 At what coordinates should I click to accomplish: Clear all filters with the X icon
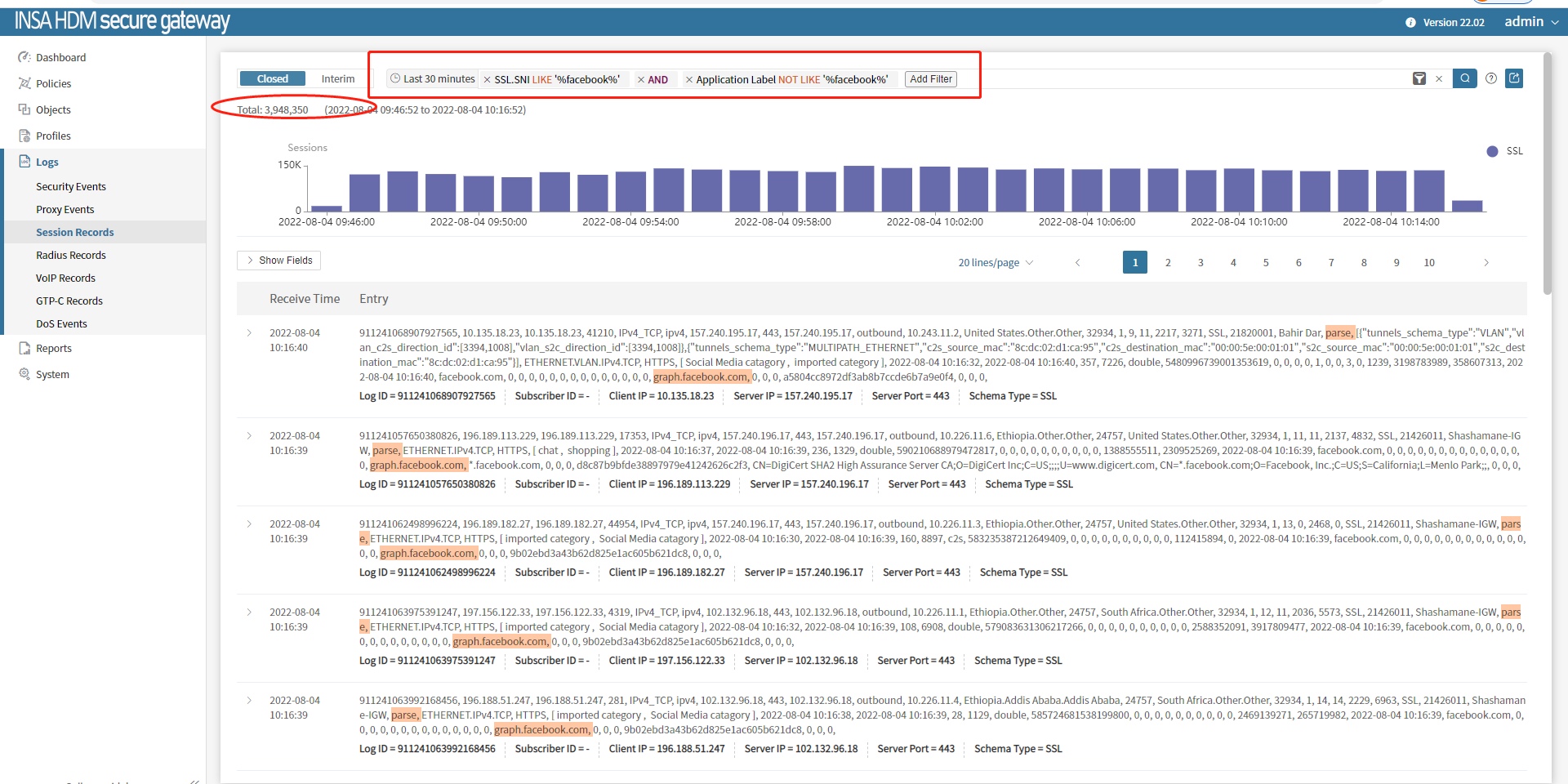(1439, 79)
